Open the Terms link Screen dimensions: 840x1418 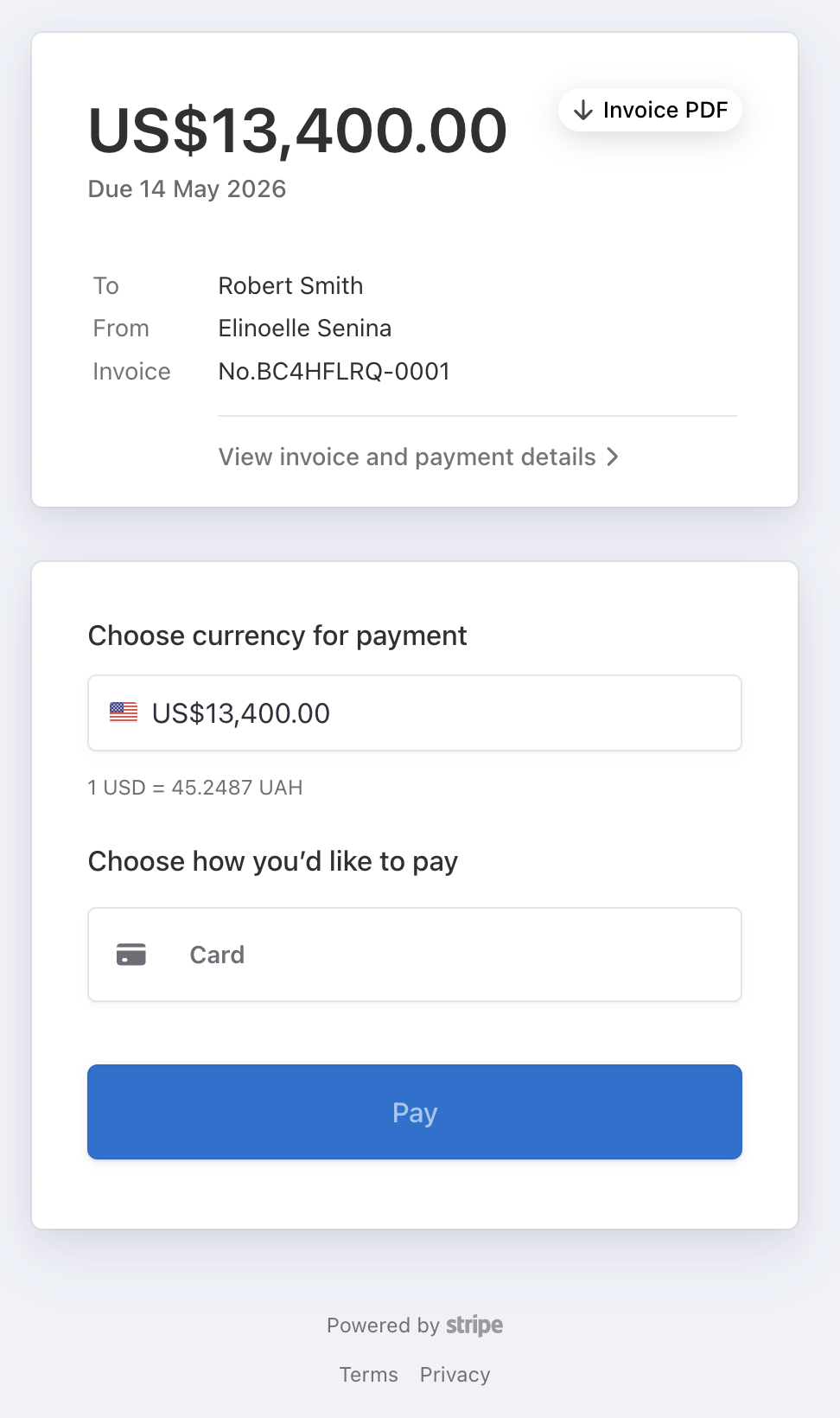369,1375
